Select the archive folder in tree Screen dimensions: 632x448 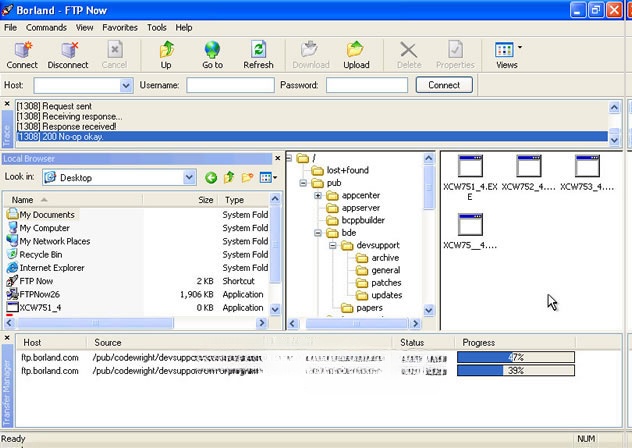click(x=378, y=258)
